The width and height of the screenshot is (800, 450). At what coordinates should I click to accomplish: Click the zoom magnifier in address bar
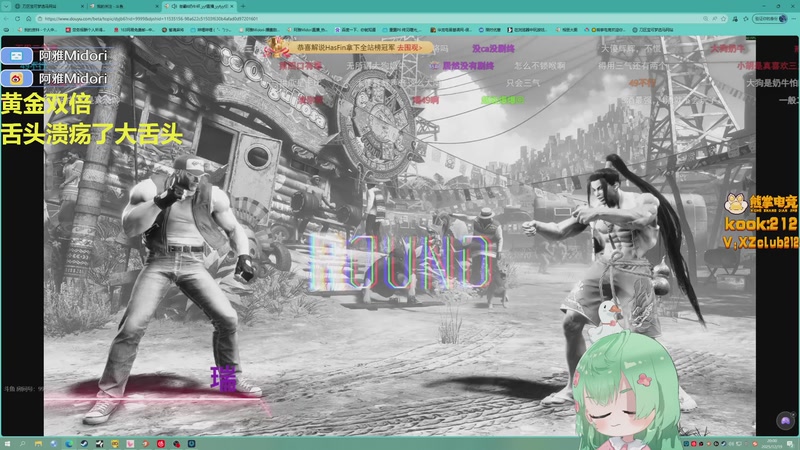click(705, 19)
